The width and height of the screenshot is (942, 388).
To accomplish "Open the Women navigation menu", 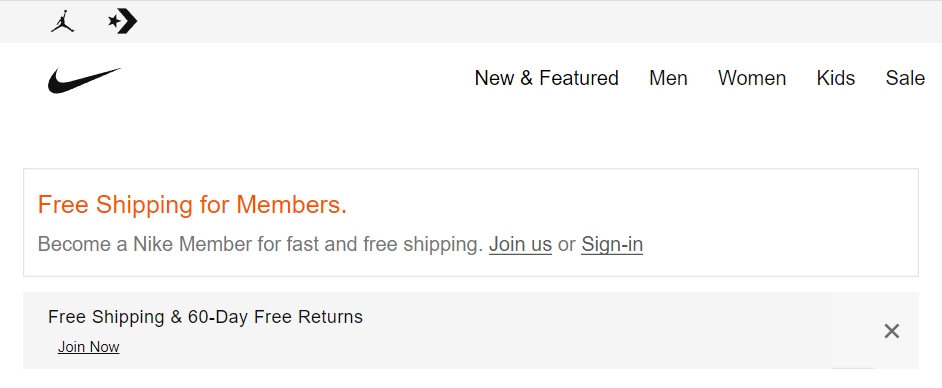I will tap(752, 78).
